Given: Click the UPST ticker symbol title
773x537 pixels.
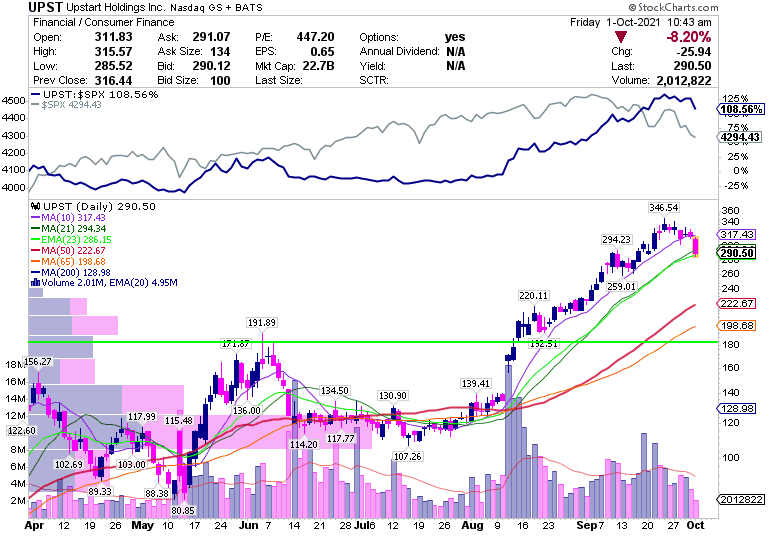Looking at the screenshot, I should (45, 7).
